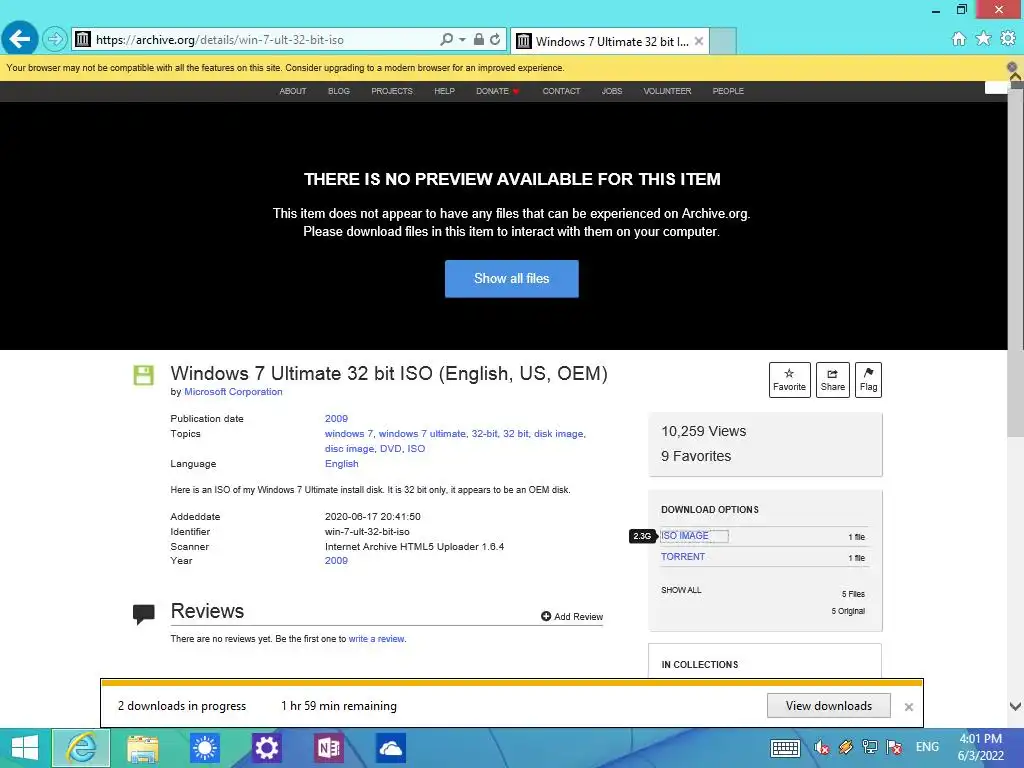This screenshot has width=1024, height=768.
Task: Open File Explorer in the taskbar
Action: (142, 748)
